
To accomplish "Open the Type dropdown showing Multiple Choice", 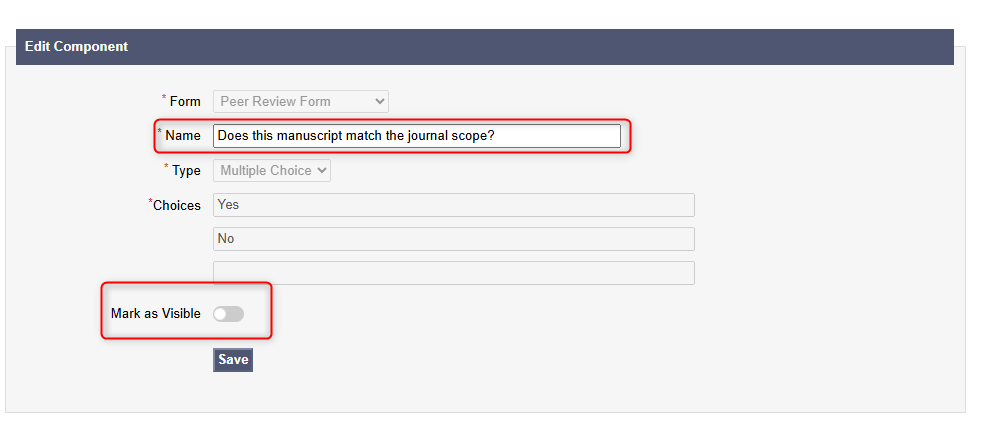I will coord(271,171).
